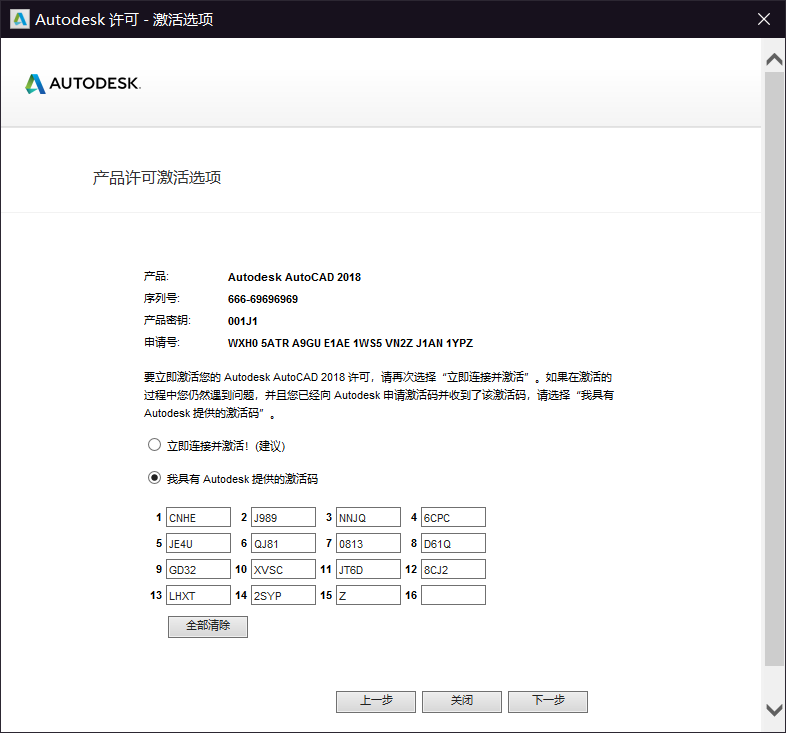Click activation code field 7 containing 0813
The height and width of the screenshot is (733, 786).
click(x=368, y=543)
